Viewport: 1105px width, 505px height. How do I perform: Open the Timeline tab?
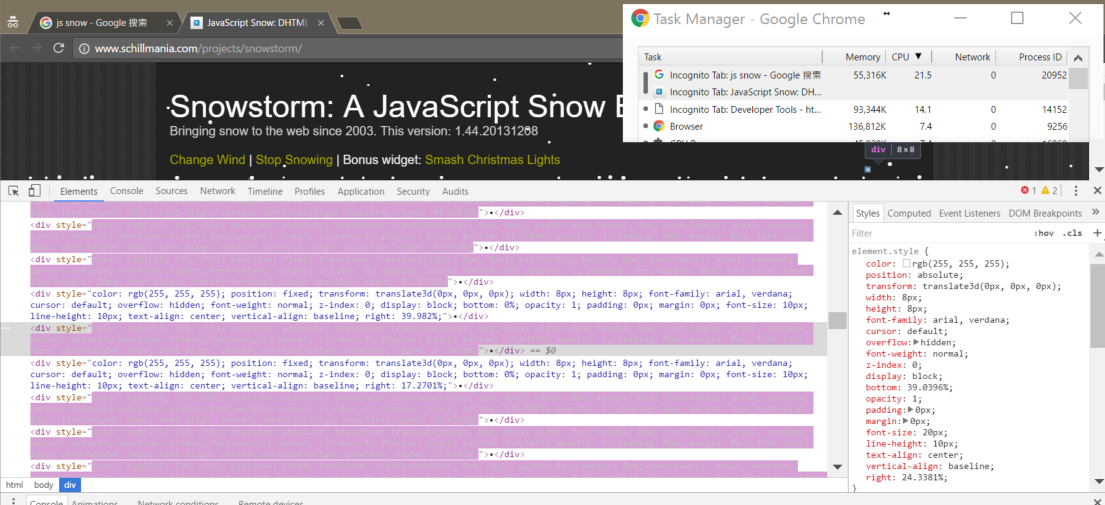click(x=265, y=191)
